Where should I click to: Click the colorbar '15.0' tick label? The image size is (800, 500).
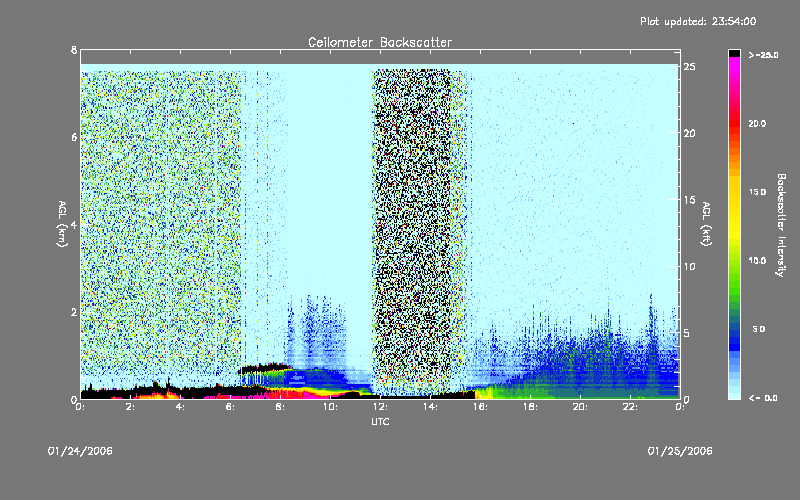click(x=757, y=192)
